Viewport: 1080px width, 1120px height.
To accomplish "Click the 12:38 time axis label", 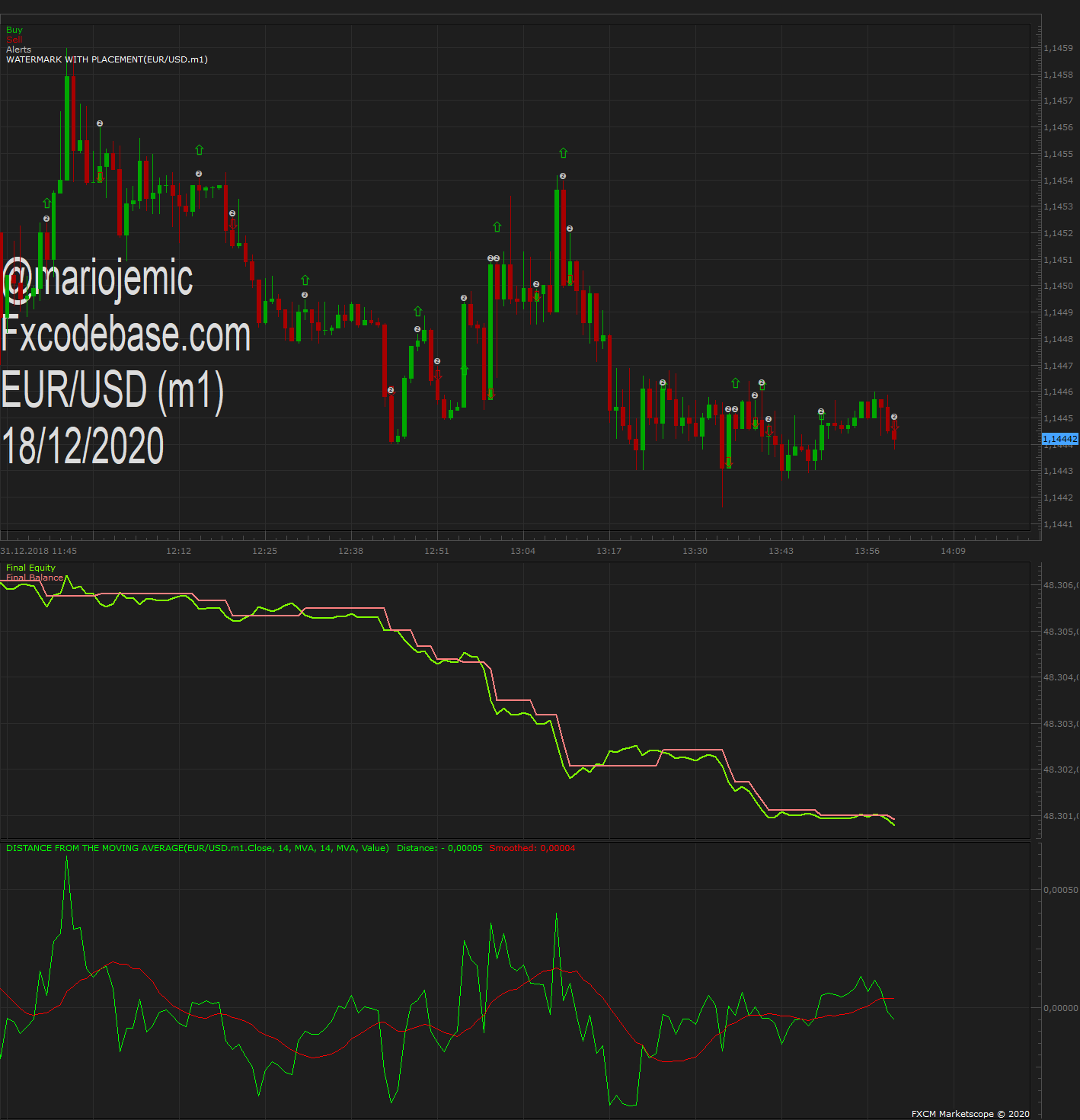I will (351, 551).
